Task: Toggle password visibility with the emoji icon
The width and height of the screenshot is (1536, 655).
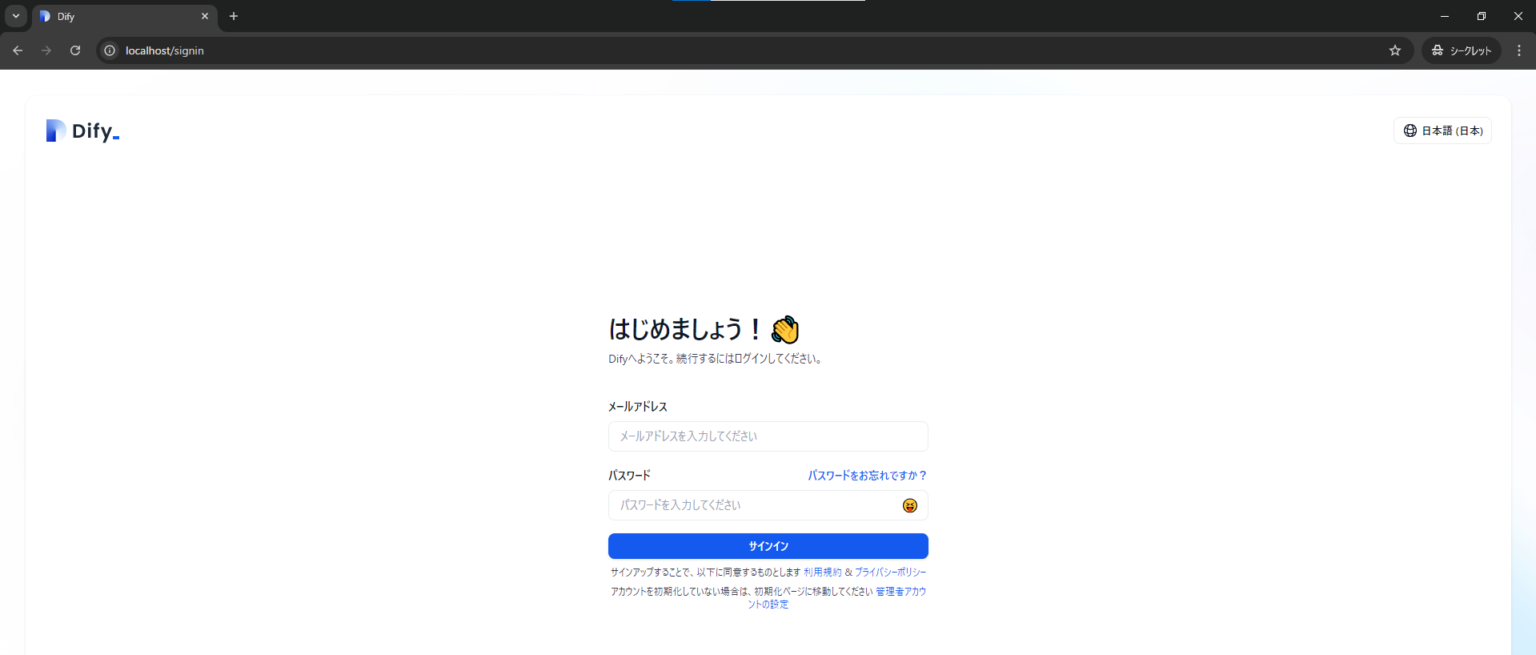Action: tap(909, 505)
